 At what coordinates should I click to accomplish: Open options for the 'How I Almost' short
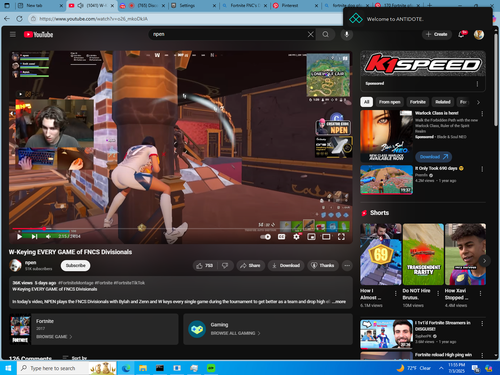[395, 294]
